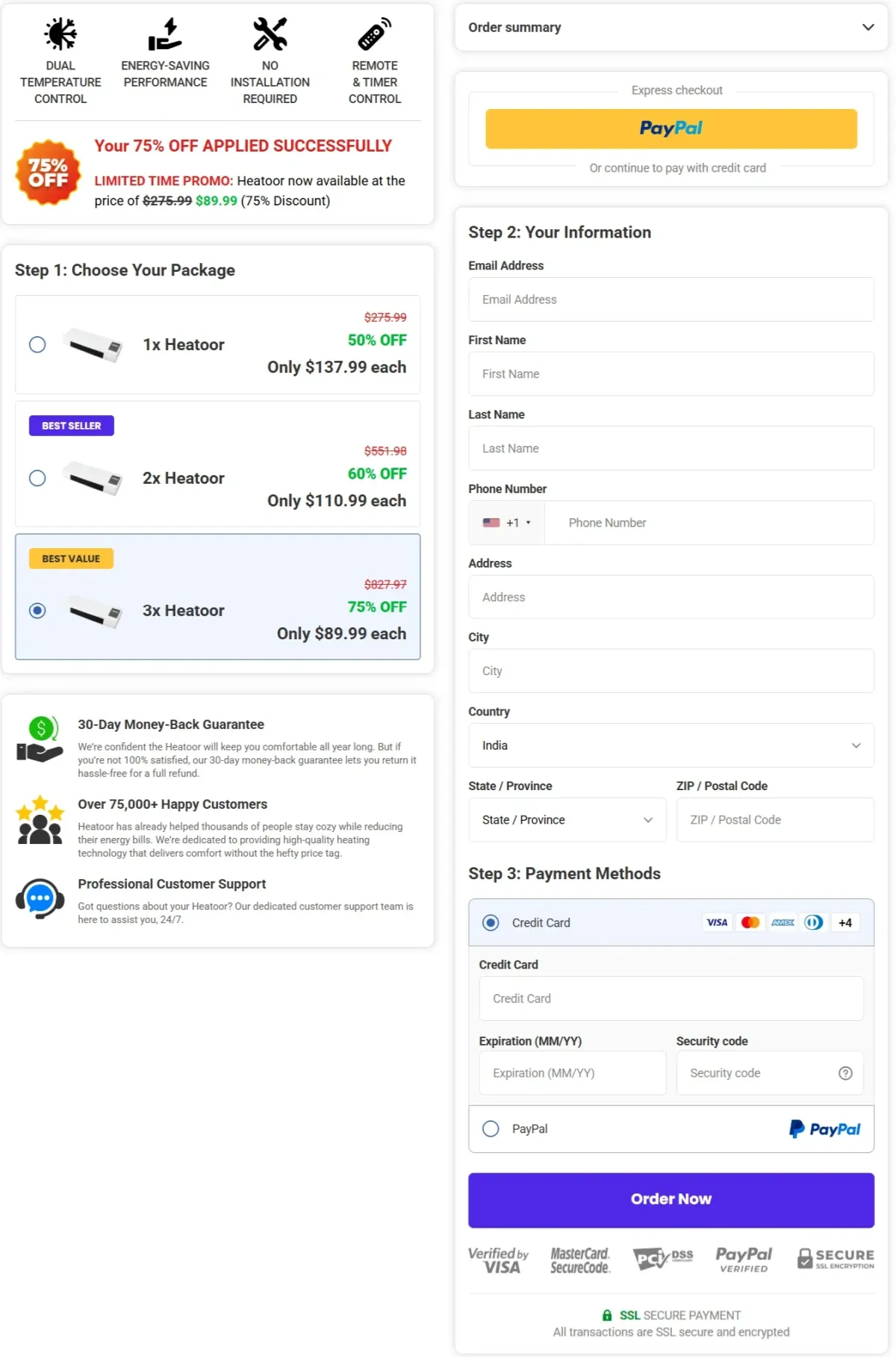Image resolution: width=896 pixels, height=1357 pixels.
Task: Click the Expiration (MM/YY) field
Action: 573,1073
